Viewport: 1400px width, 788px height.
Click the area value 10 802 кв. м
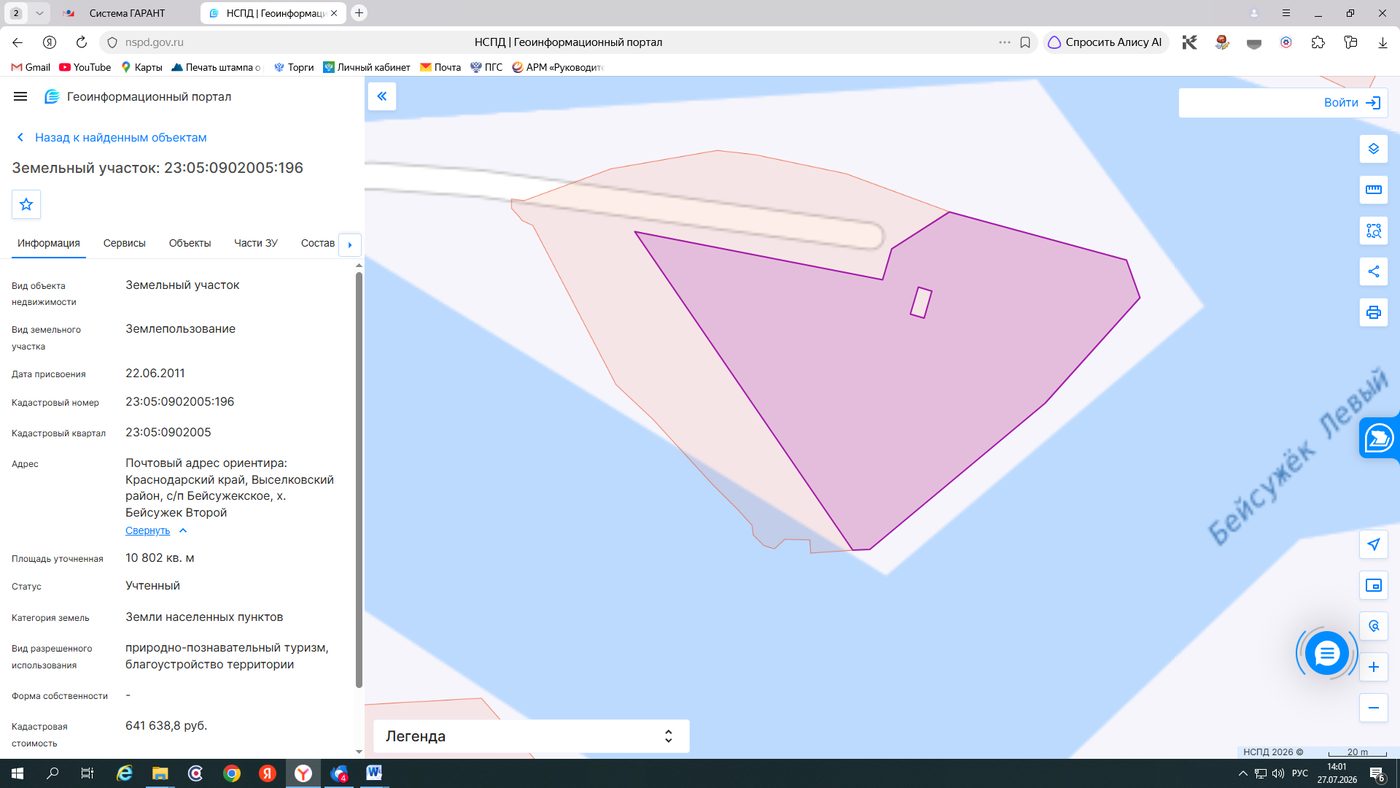[160, 557]
